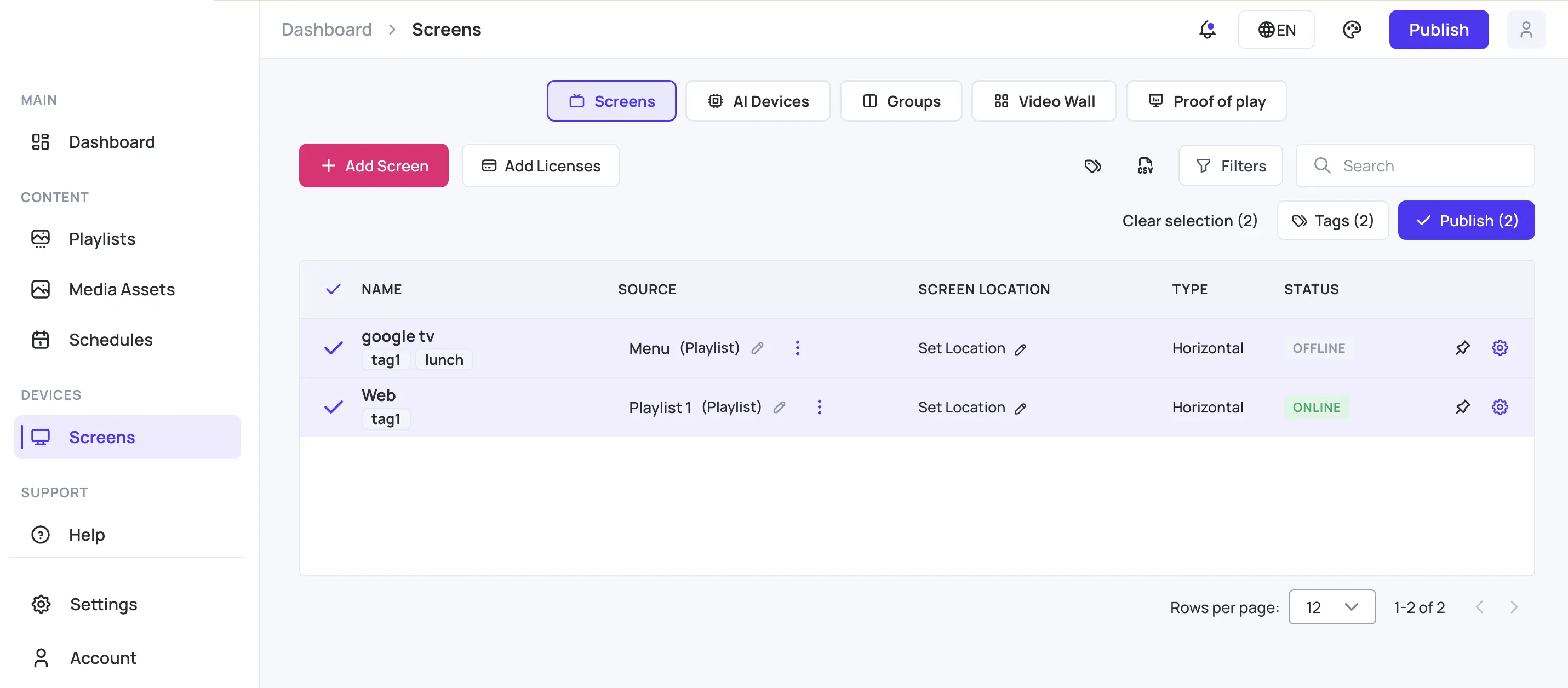Open Help in sidebar
This screenshot has height=688, width=1568.
pos(127,535)
